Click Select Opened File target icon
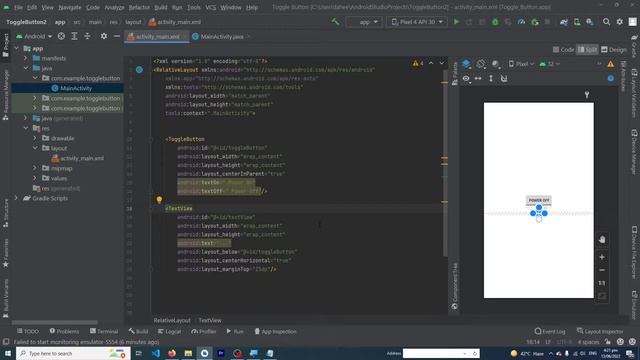 tap(61, 36)
